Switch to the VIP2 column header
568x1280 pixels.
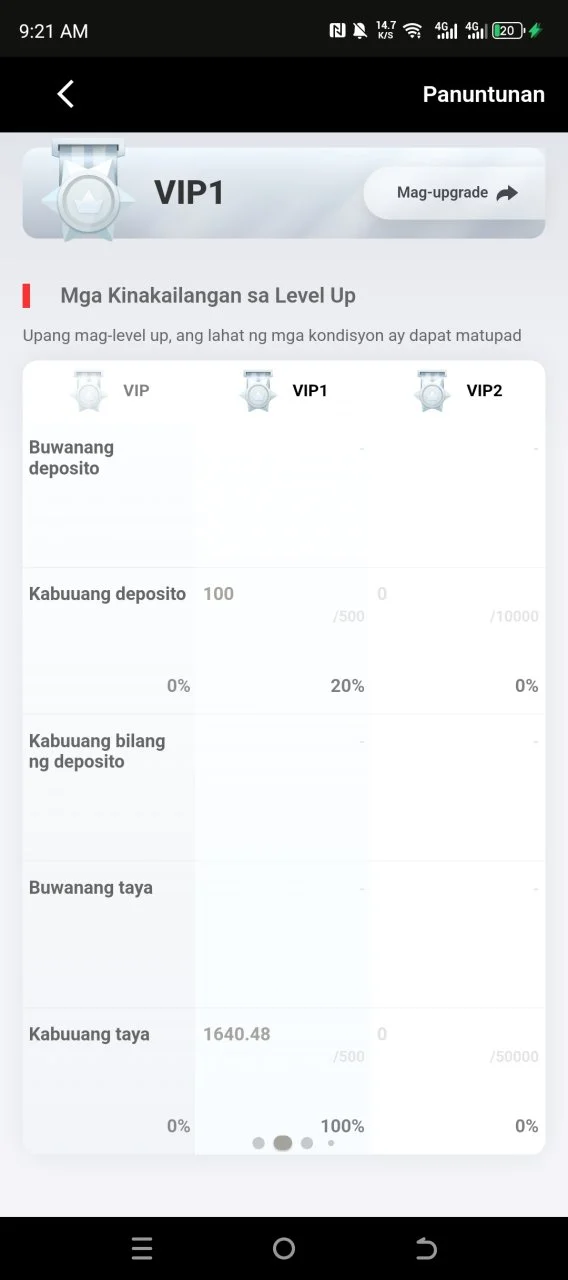point(484,390)
